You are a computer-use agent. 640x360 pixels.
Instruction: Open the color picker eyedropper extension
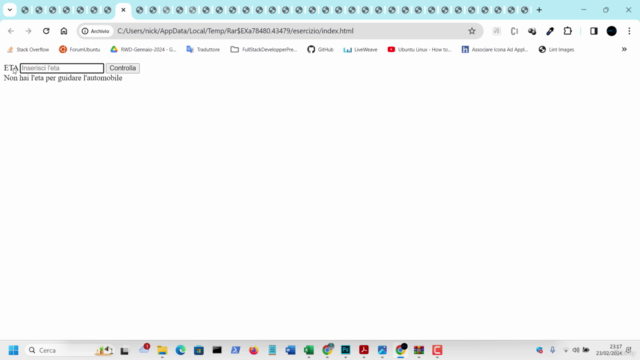pyautogui.click(x=550, y=31)
